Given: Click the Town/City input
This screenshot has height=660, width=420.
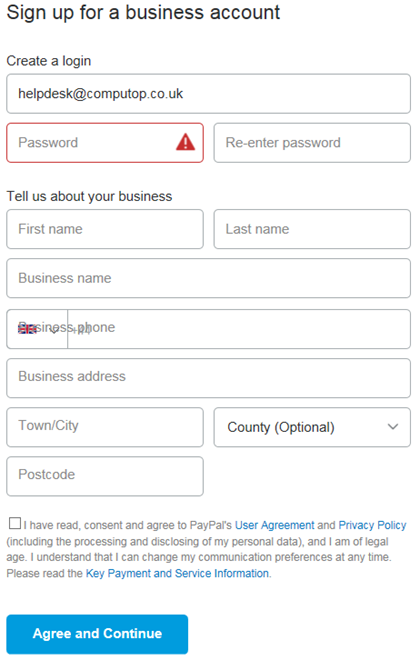Looking at the screenshot, I should tap(105, 427).
